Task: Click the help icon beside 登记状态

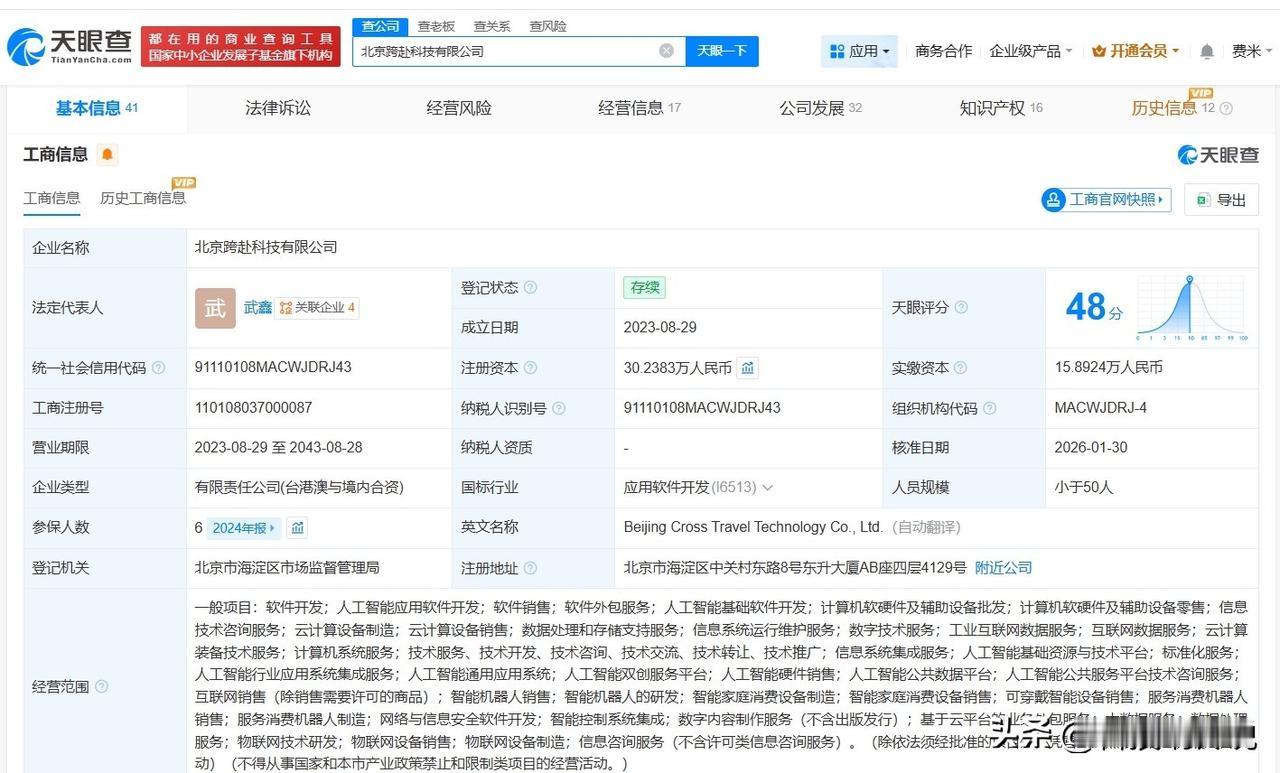Action: click(x=530, y=288)
